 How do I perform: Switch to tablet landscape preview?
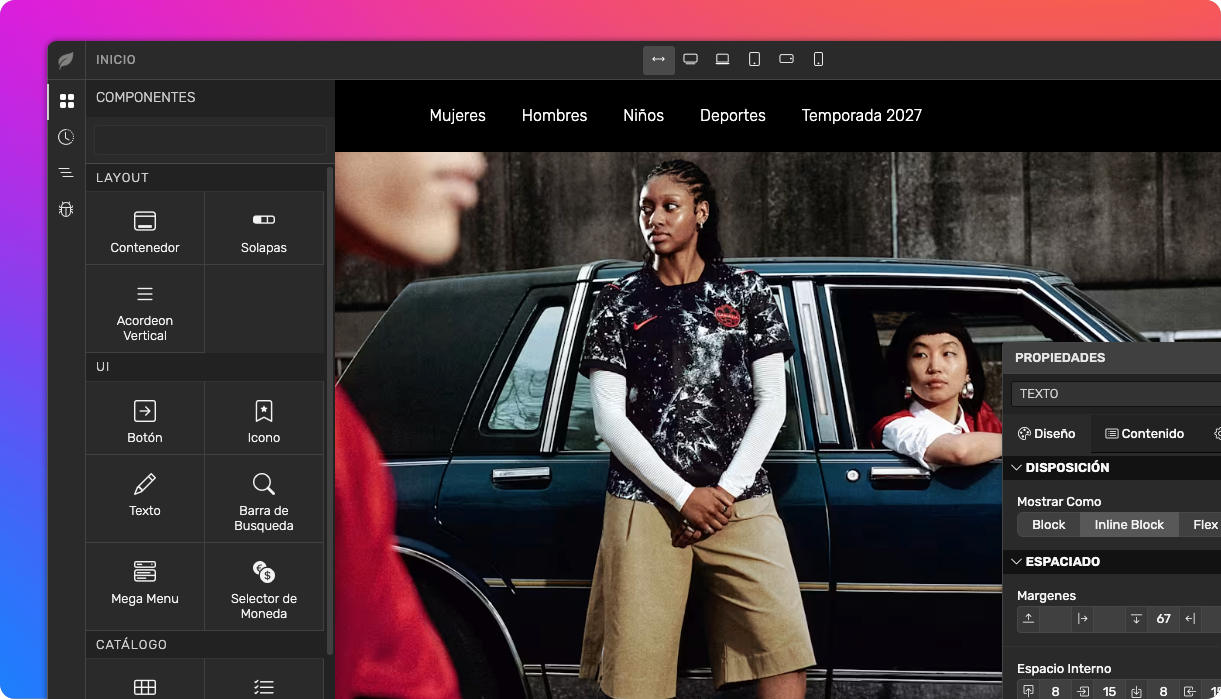click(x=786, y=60)
